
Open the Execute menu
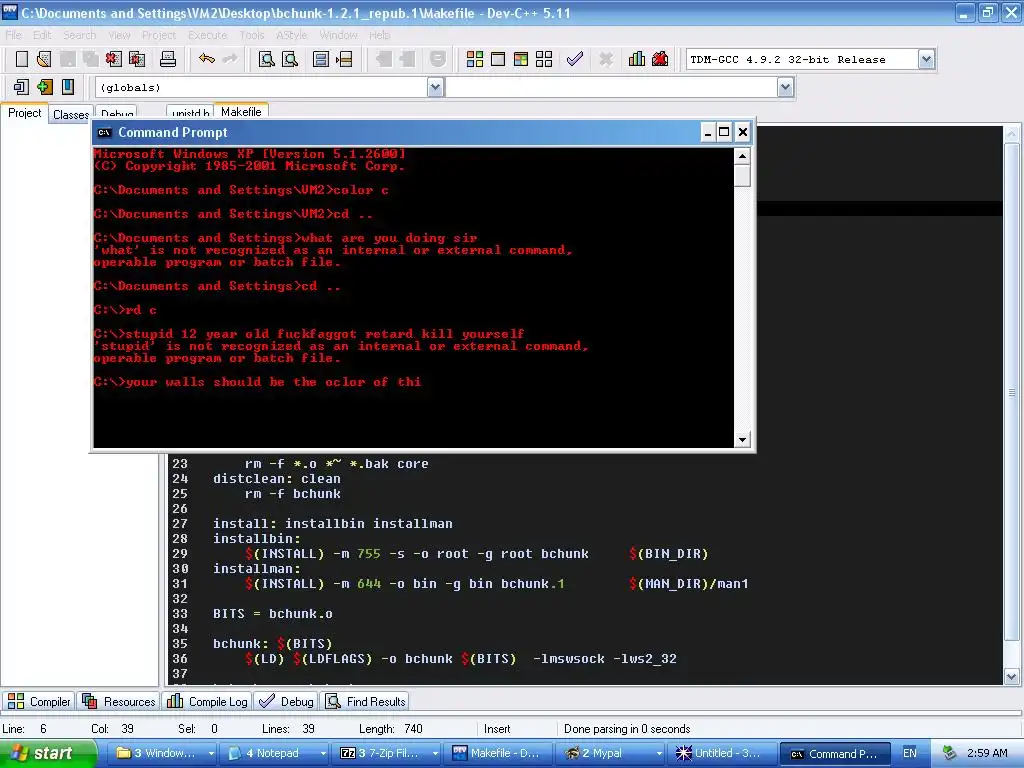pos(208,35)
